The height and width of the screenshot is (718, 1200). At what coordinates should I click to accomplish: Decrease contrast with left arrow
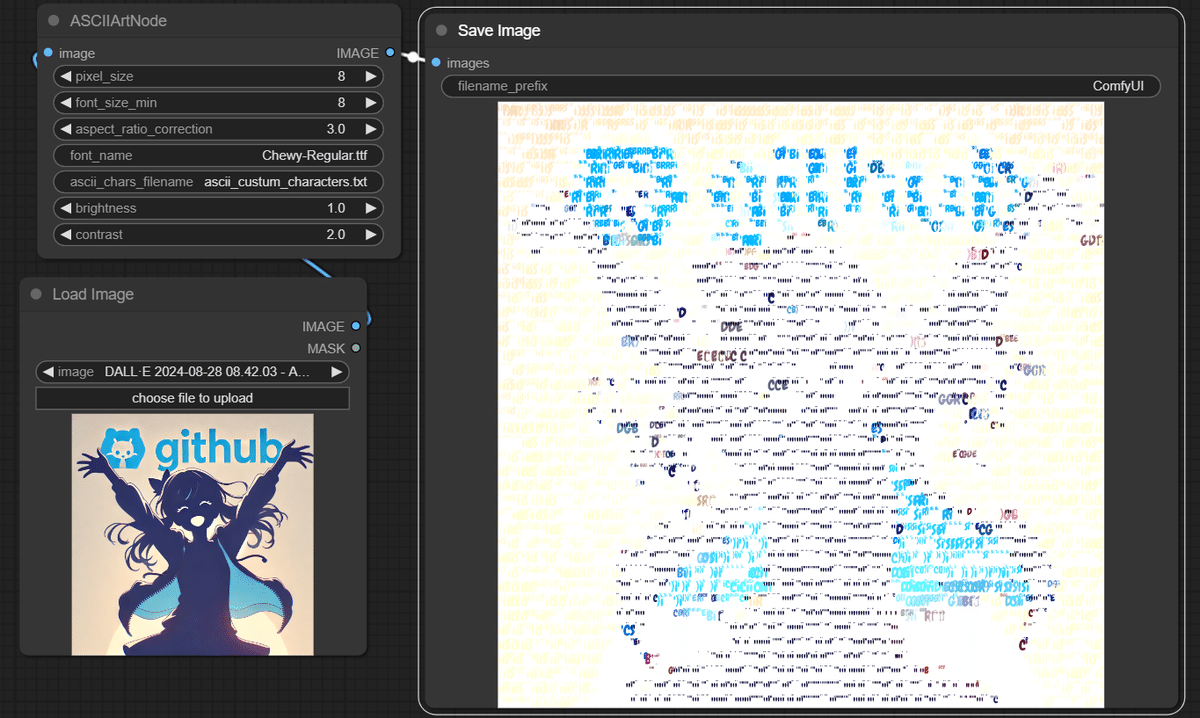[x=65, y=234]
